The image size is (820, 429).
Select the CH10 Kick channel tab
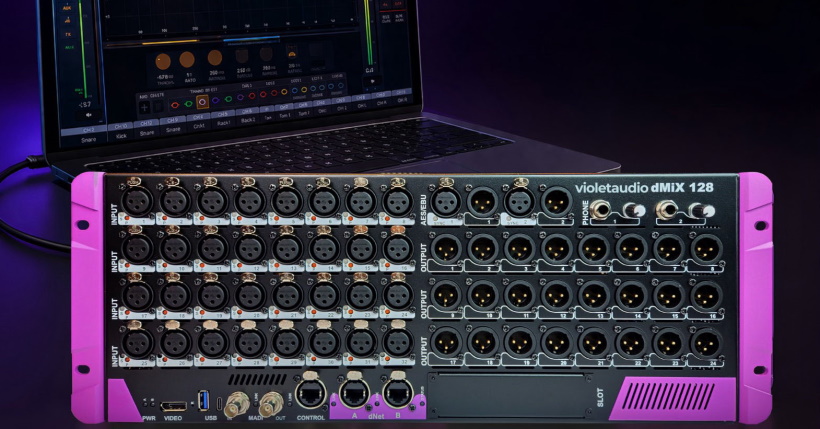click(121, 131)
